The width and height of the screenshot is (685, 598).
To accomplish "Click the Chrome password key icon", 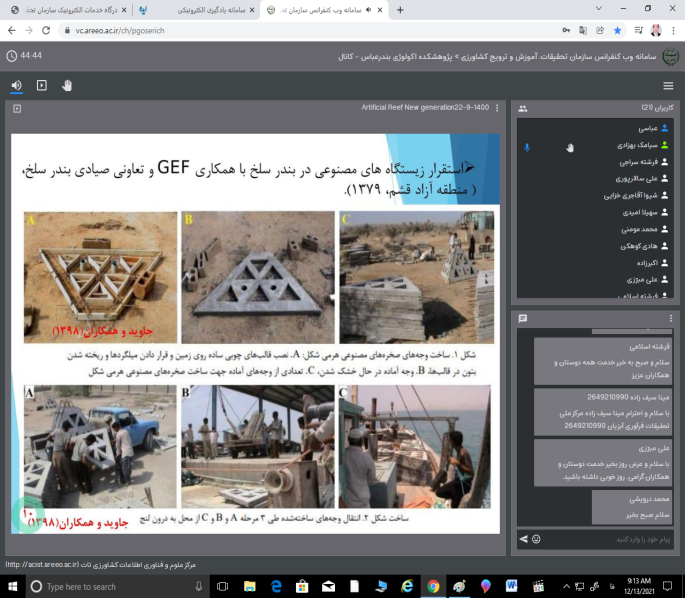I will 568,30.
